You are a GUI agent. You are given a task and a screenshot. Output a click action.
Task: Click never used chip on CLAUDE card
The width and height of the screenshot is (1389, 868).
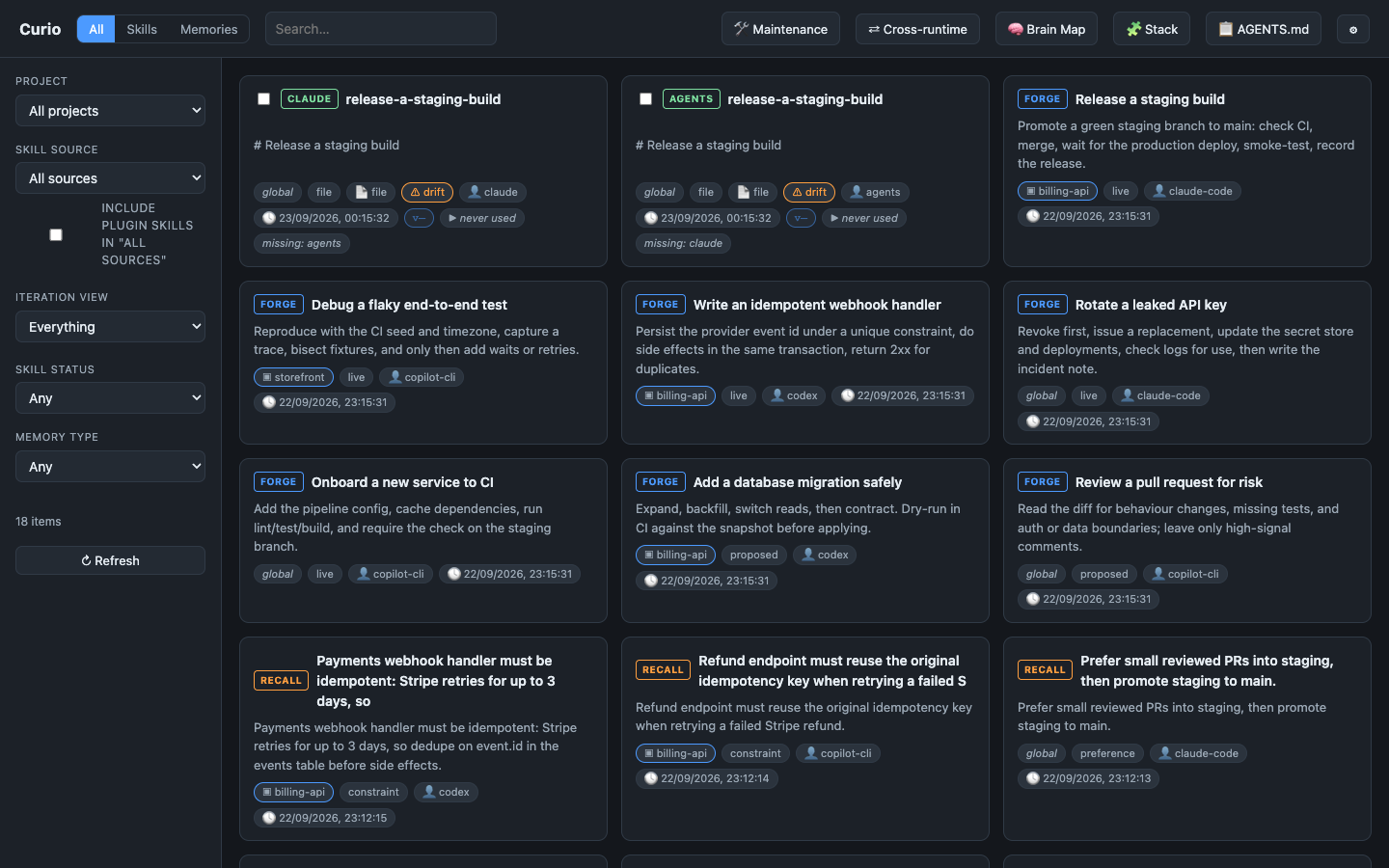point(482,218)
